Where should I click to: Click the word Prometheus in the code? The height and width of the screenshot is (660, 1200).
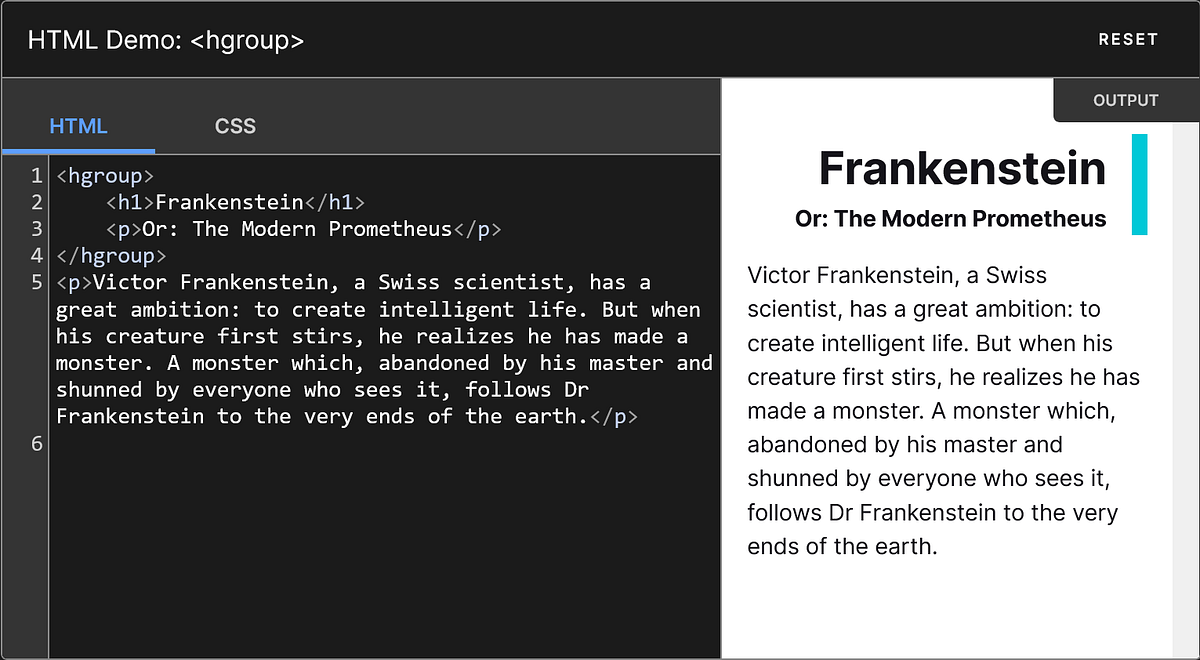[390, 229]
